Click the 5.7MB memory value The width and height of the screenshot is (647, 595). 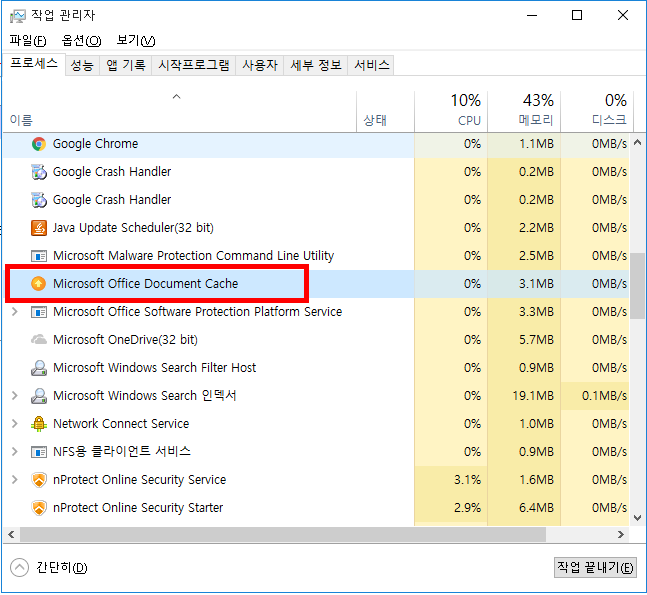pos(536,340)
